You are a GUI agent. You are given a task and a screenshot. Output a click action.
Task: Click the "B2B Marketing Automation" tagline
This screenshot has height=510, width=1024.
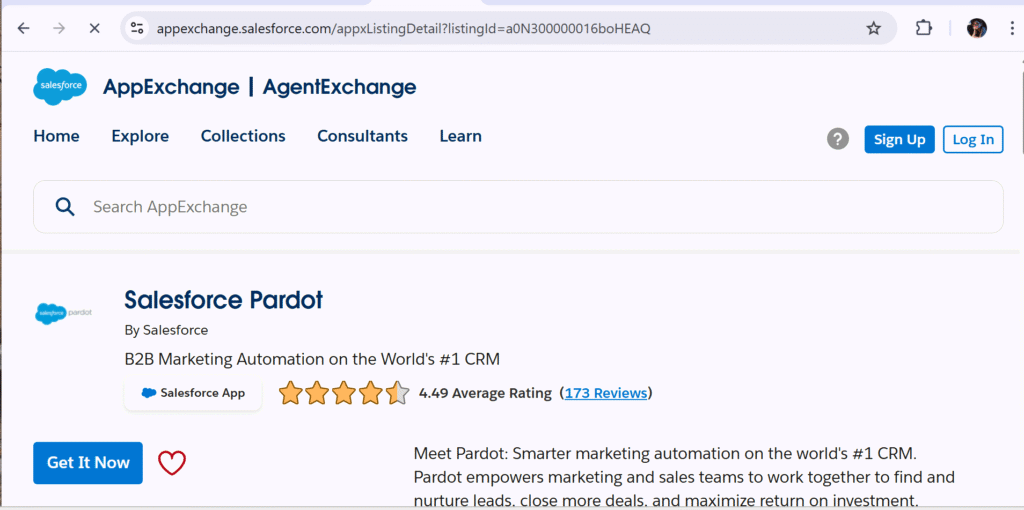[x=312, y=359]
